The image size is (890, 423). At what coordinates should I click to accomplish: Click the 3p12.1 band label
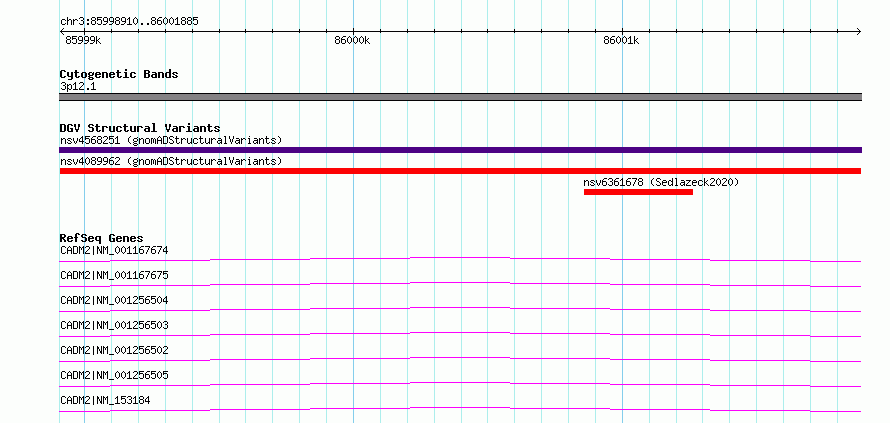78,87
